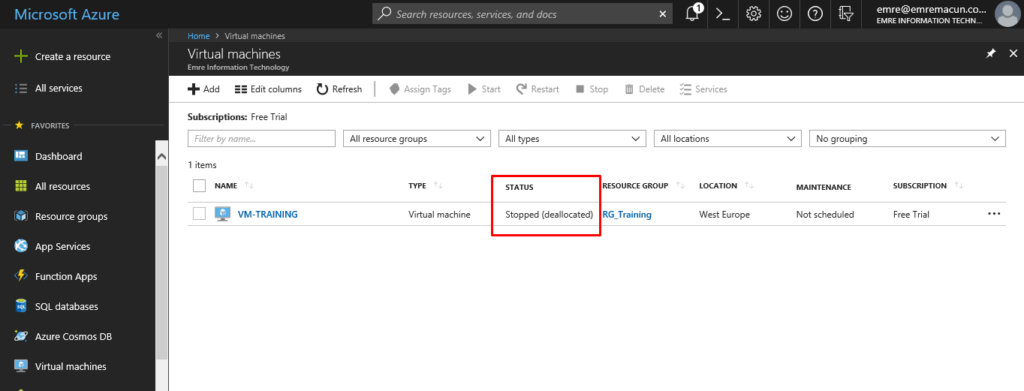Click the Stopped (deallocated) status cell
The height and width of the screenshot is (391, 1024).
coord(549,214)
